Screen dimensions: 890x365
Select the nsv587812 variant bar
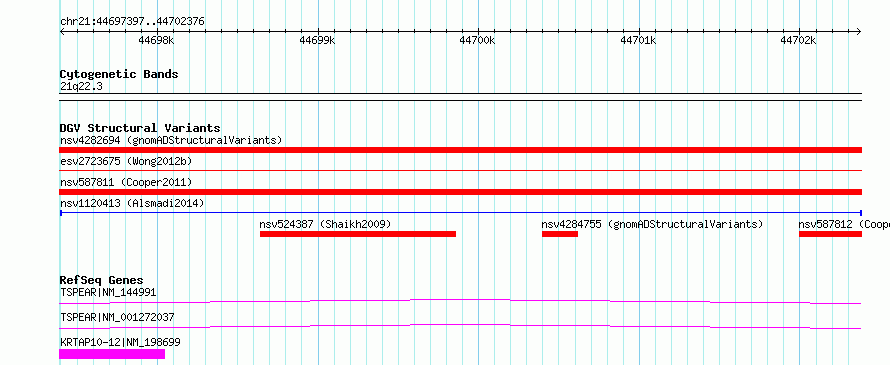pos(830,234)
